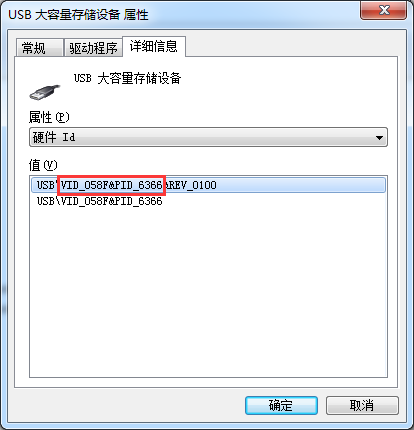Close the properties dialog with X button
The height and width of the screenshot is (430, 414).
coord(384,10)
